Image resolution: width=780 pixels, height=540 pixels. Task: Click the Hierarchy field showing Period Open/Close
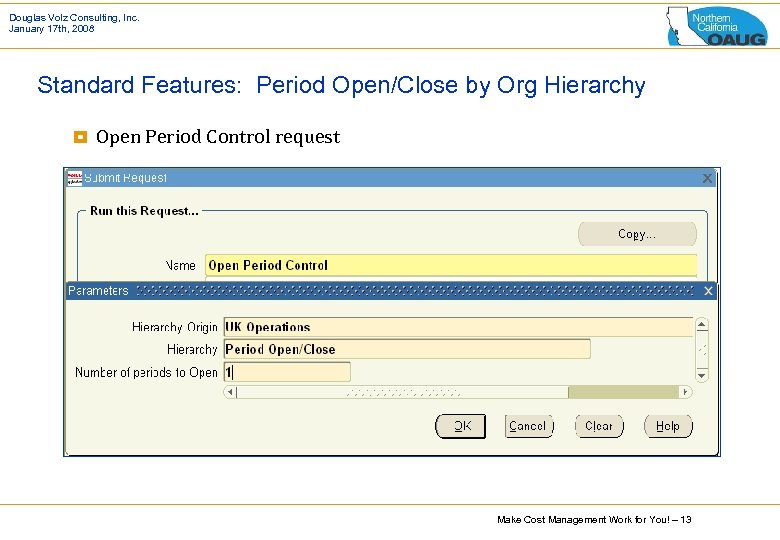point(407,349)
